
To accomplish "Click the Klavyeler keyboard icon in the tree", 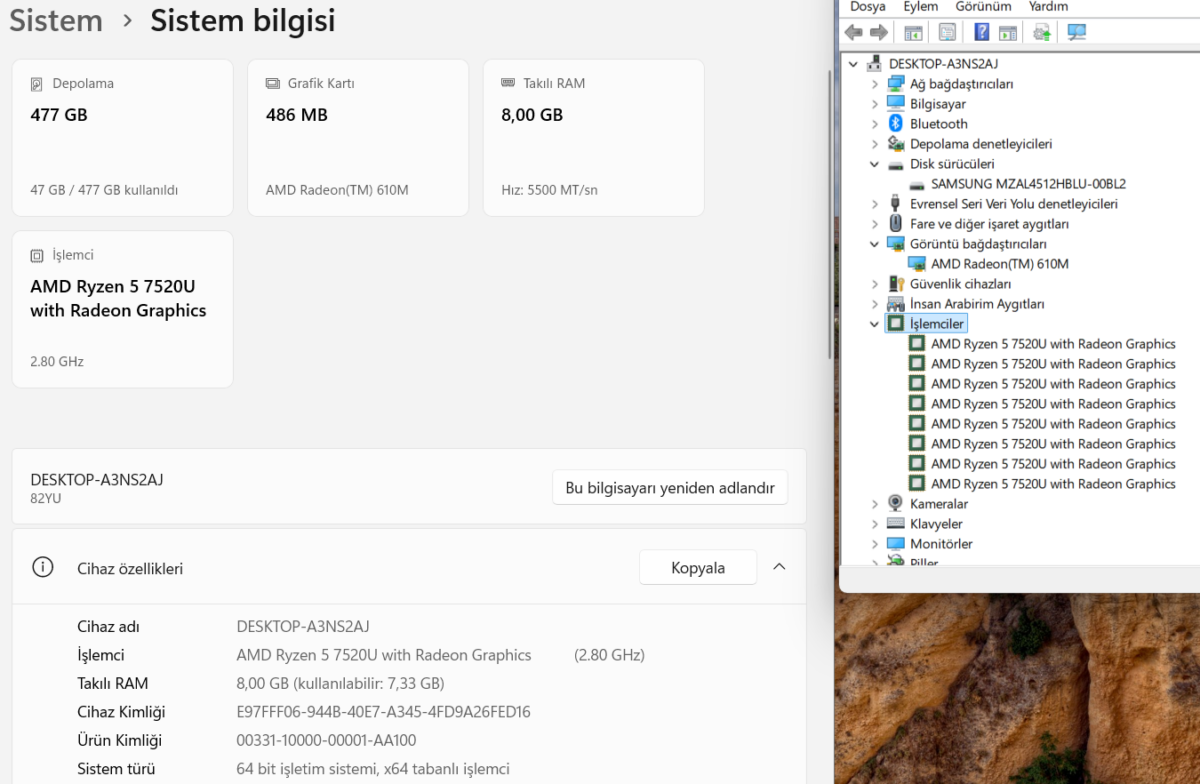I will pos(896,523).
